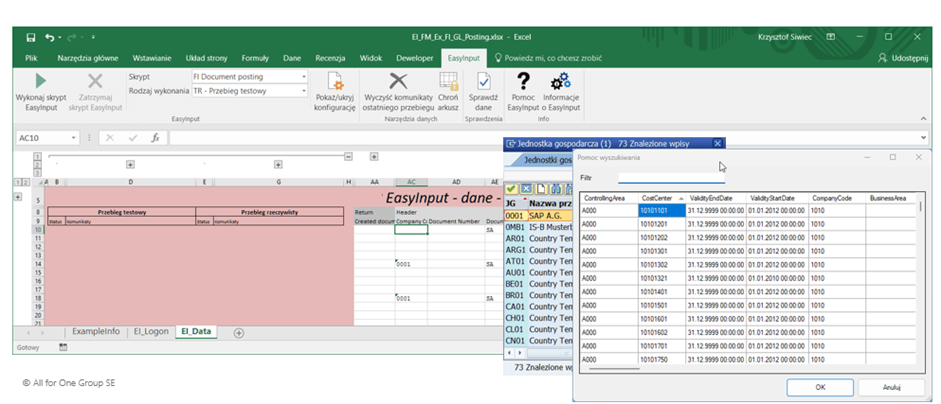Show column outline level 2
941x404 pixels.
click(x=37, y=164)
